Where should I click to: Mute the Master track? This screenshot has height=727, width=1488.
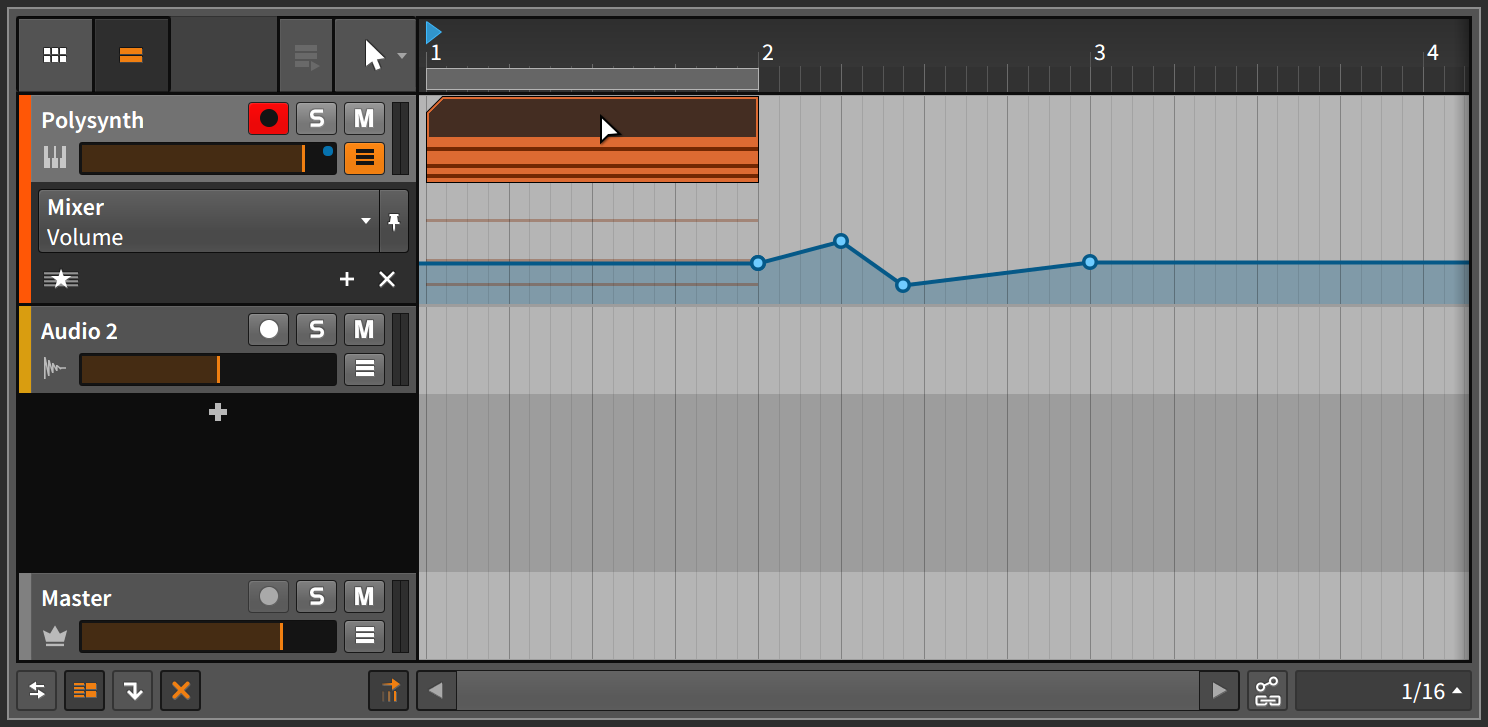[364, 597]
